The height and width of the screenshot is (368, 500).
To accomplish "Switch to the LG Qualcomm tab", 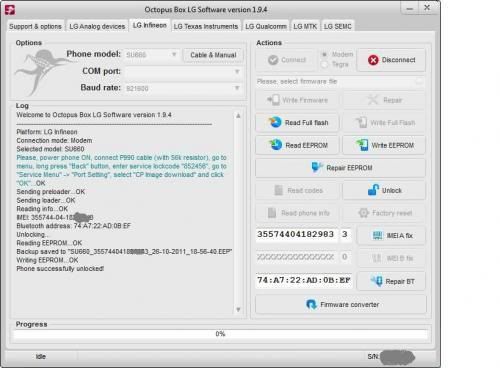I will click(x=266, y=26).
